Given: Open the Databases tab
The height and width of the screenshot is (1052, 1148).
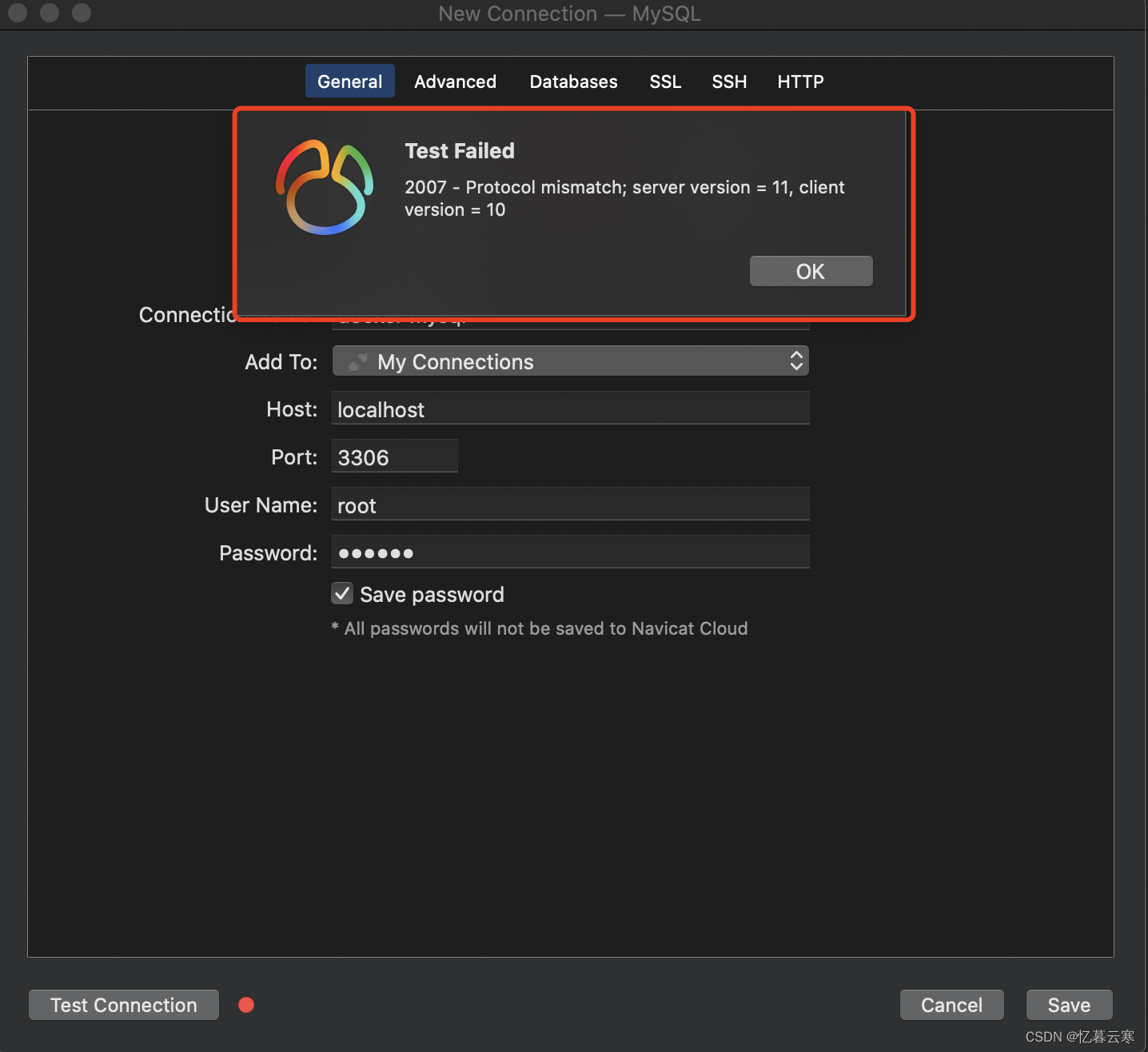Looking at the screenshot, I should tap(573, 82).
